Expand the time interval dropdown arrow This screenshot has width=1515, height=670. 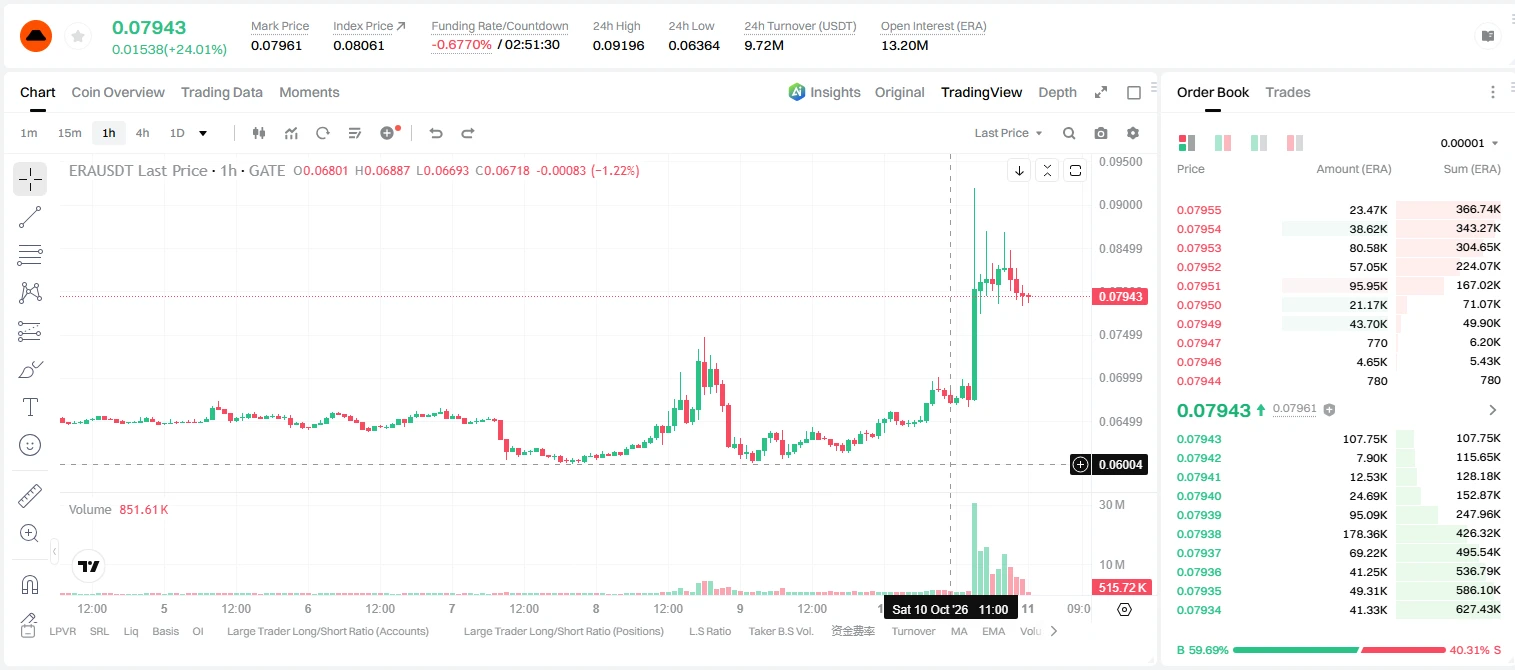203,133
